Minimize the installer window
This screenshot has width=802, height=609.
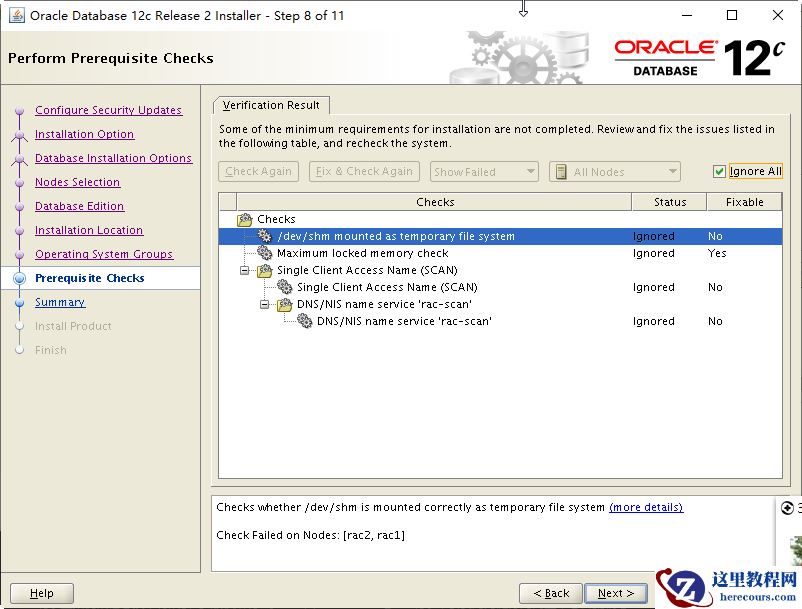click(687, 15)
